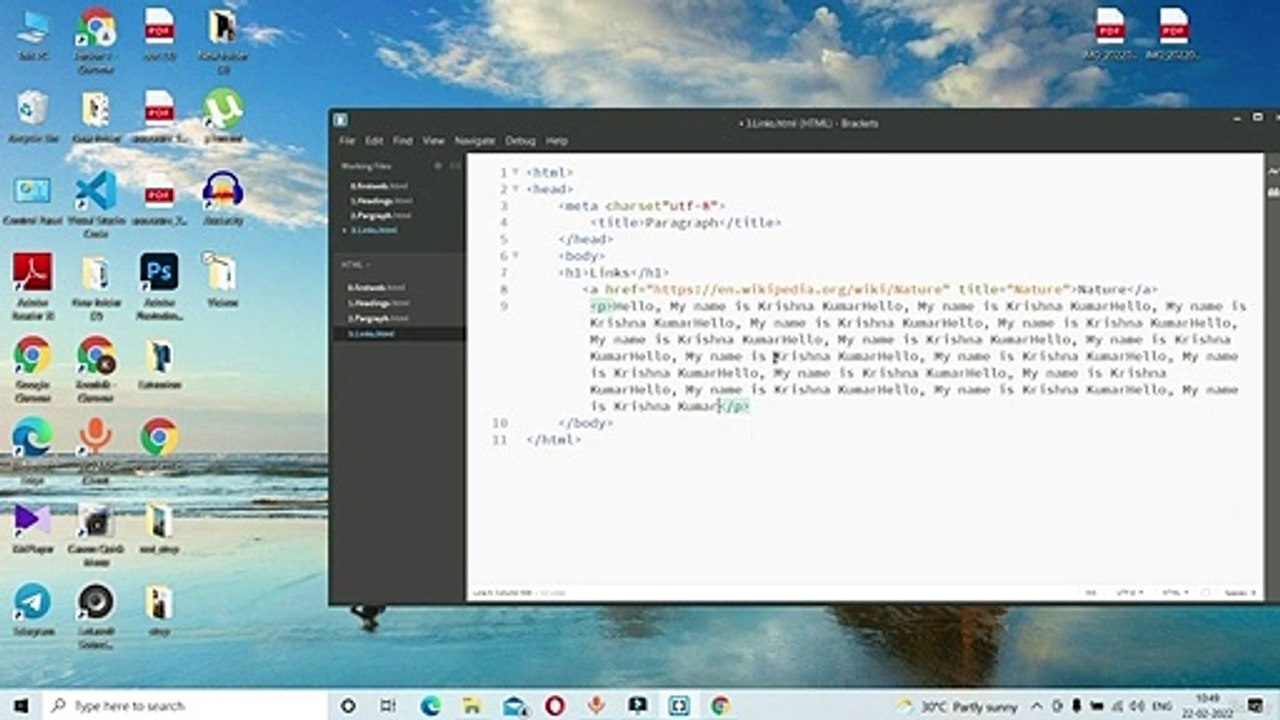Screen dimensions: 1280x720
Task: Open the Extension Manager icon in Brackets
Action: 1273,192
